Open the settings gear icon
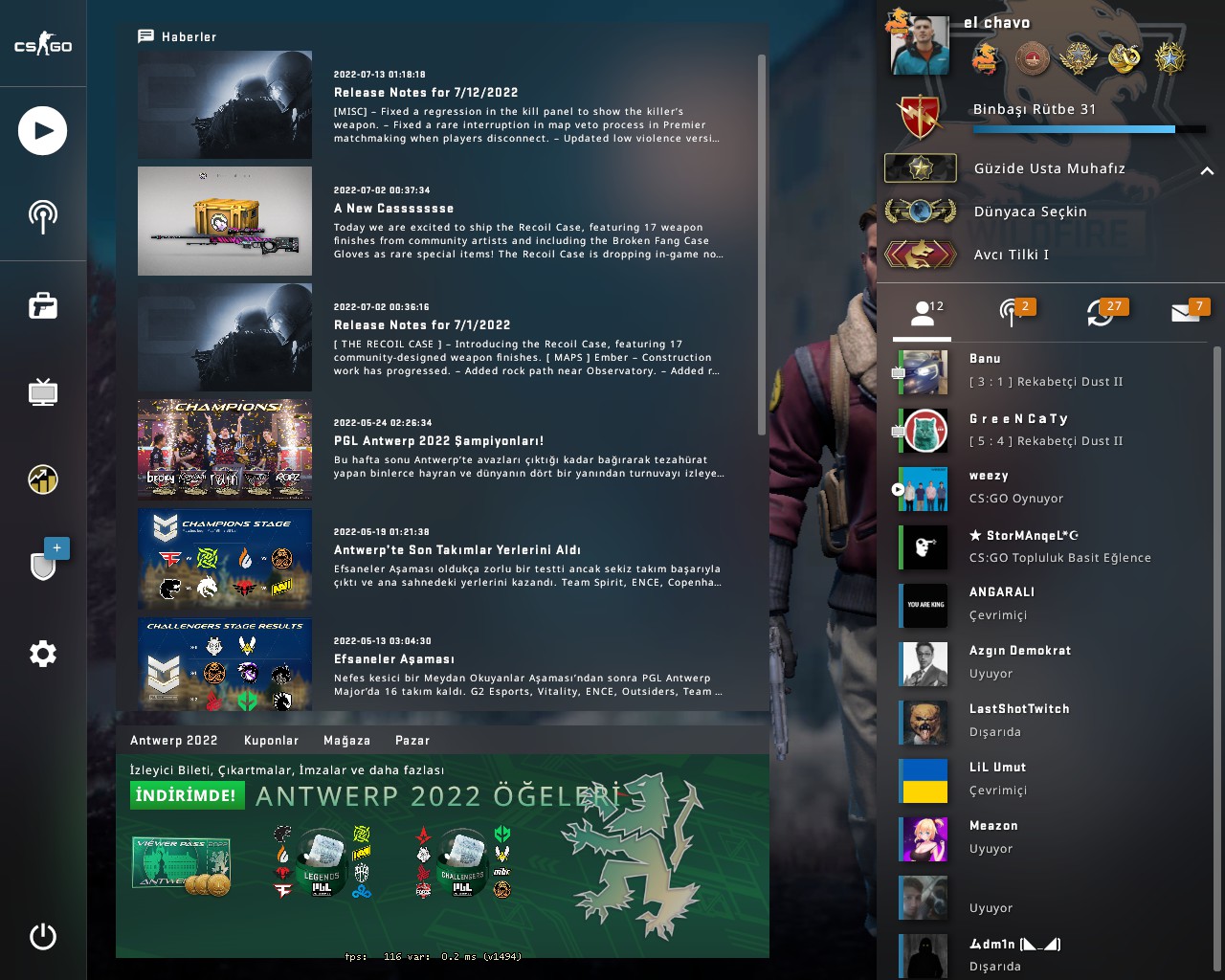This screenshot has width=1225, height=980. click(x=43, y=654)
